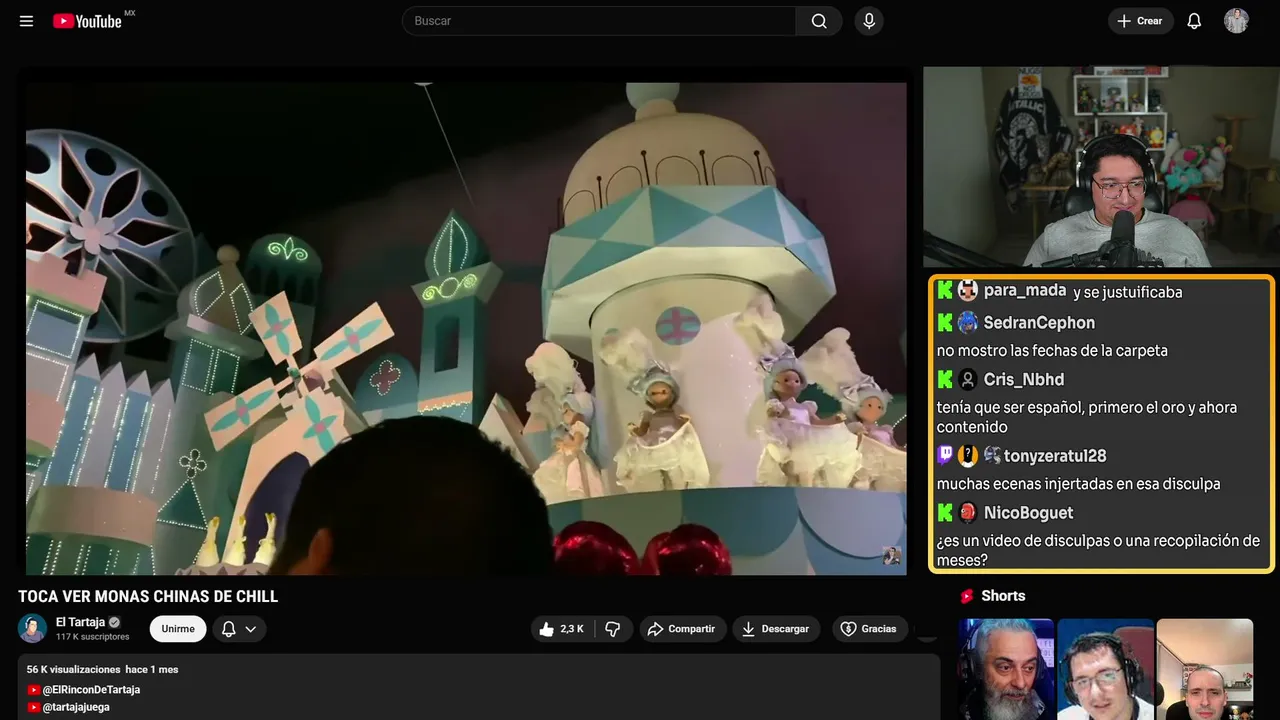The image size is (1280, 720).
Task: Start voice search with the microphone
Action: 869,21
